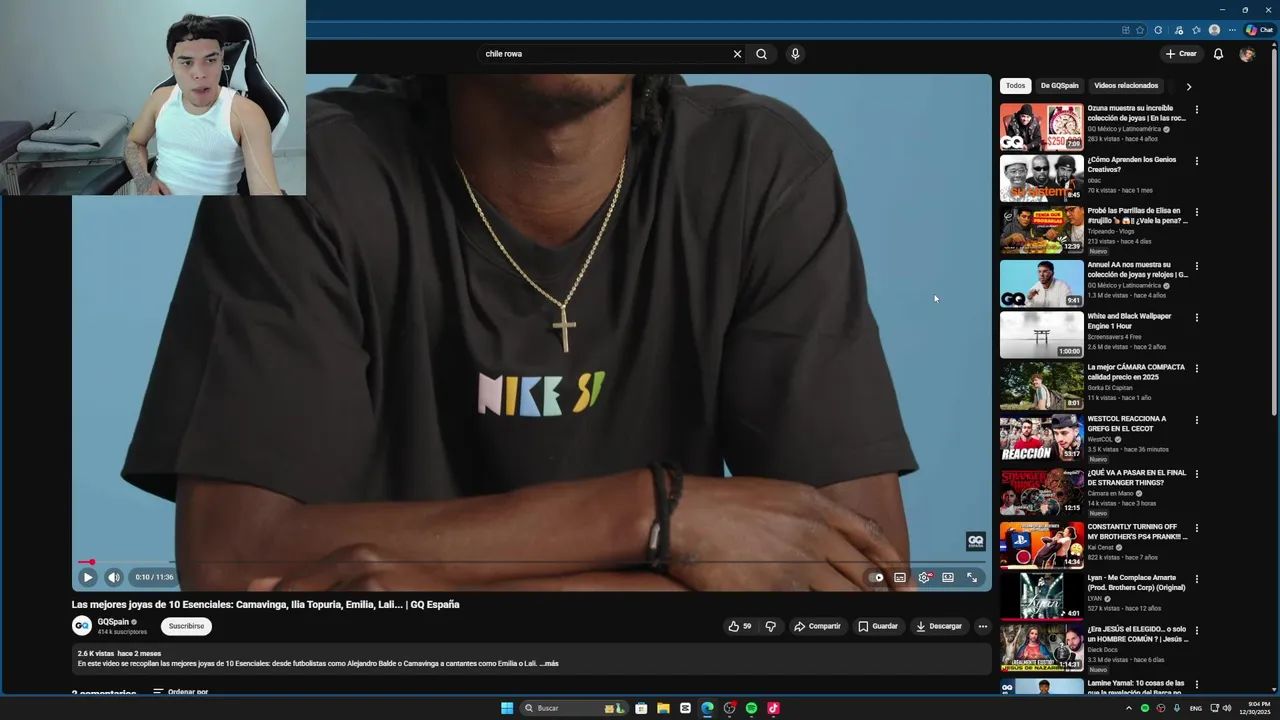1280x720 pixels.
Task: Open GQSpain channel avatar
Action: tap(82, 626)
